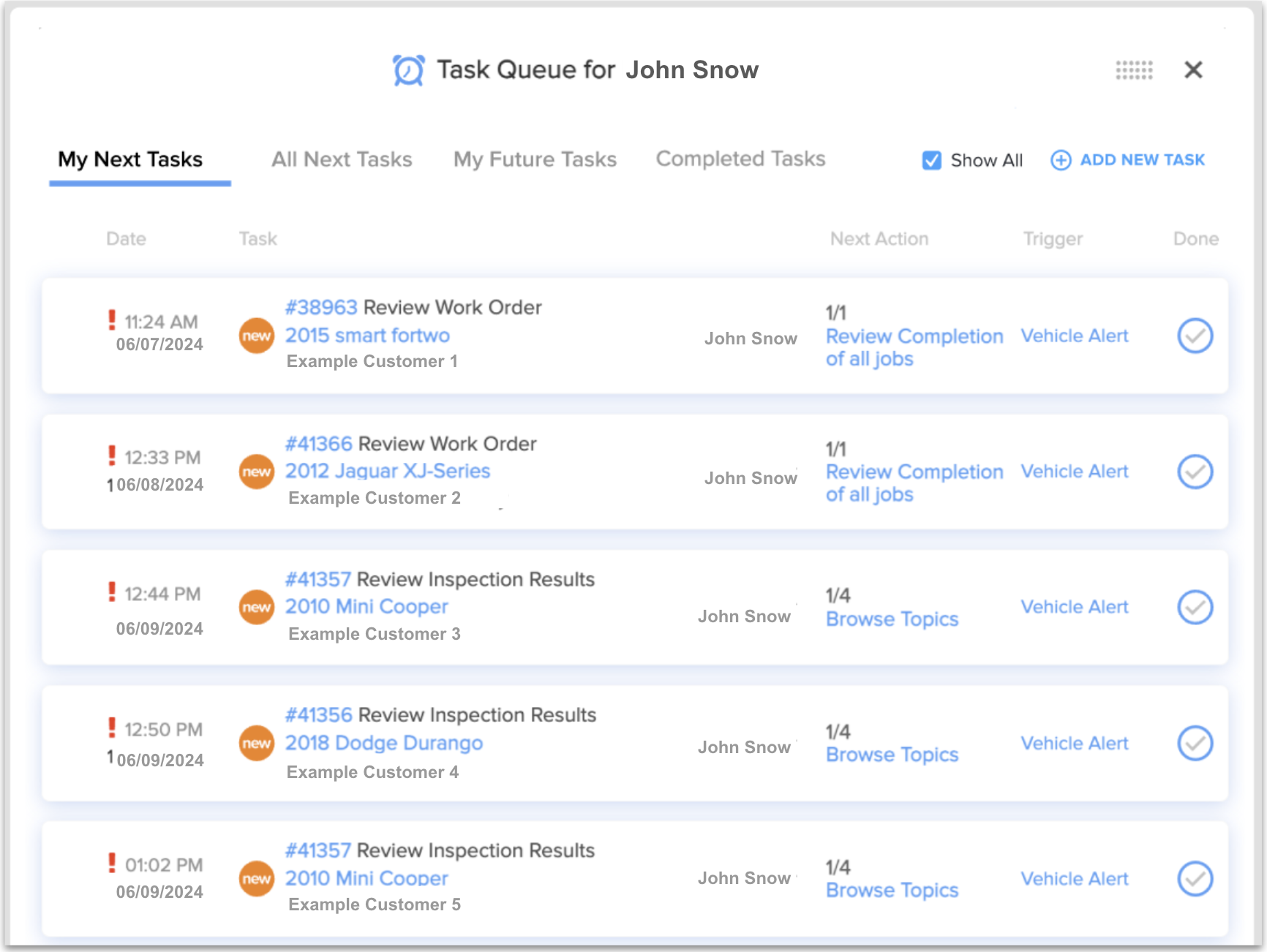Click Browse Topics for Example Customer 5

click(892, 891)
